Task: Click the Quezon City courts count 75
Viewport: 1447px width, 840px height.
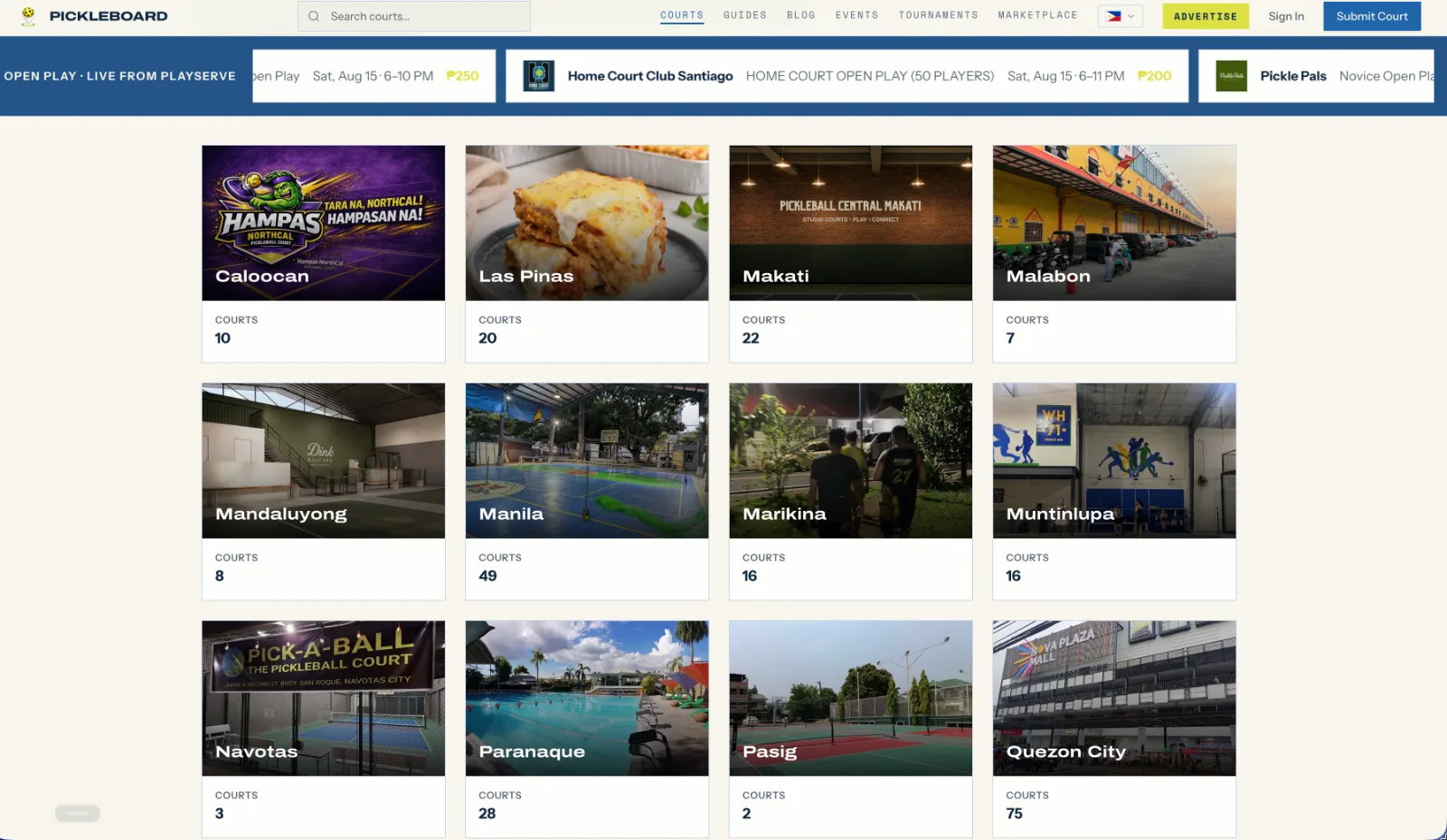Action: (1015, 814)
